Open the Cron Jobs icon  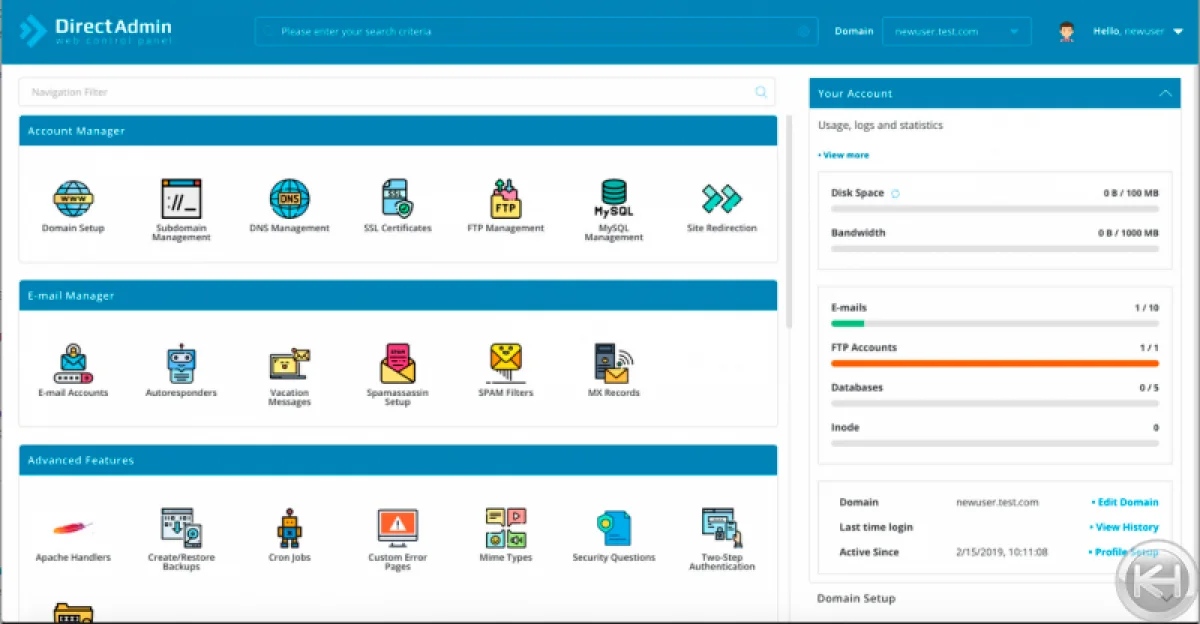[289, 529]
